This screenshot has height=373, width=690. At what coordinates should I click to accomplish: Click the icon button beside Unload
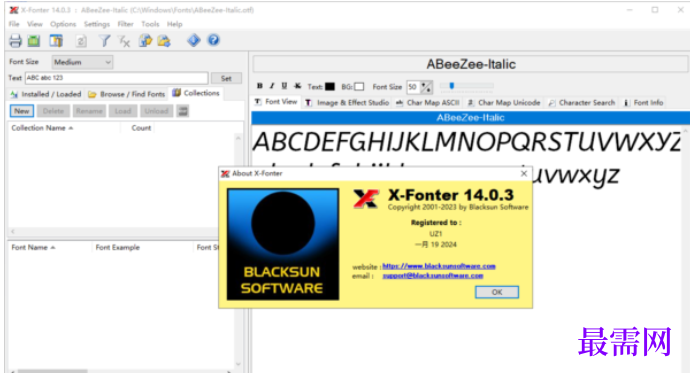point(183,111)
